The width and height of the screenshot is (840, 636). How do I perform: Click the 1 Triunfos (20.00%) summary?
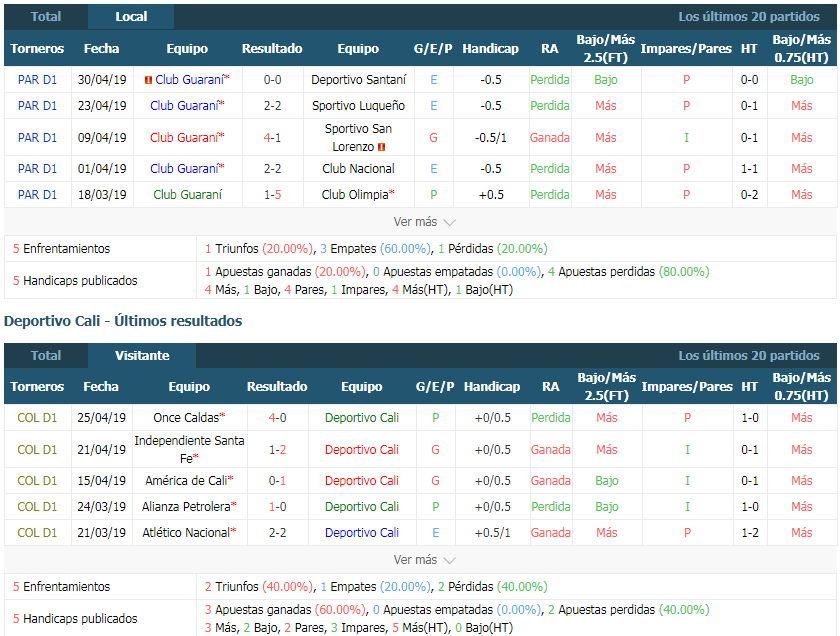coord(259,249)
